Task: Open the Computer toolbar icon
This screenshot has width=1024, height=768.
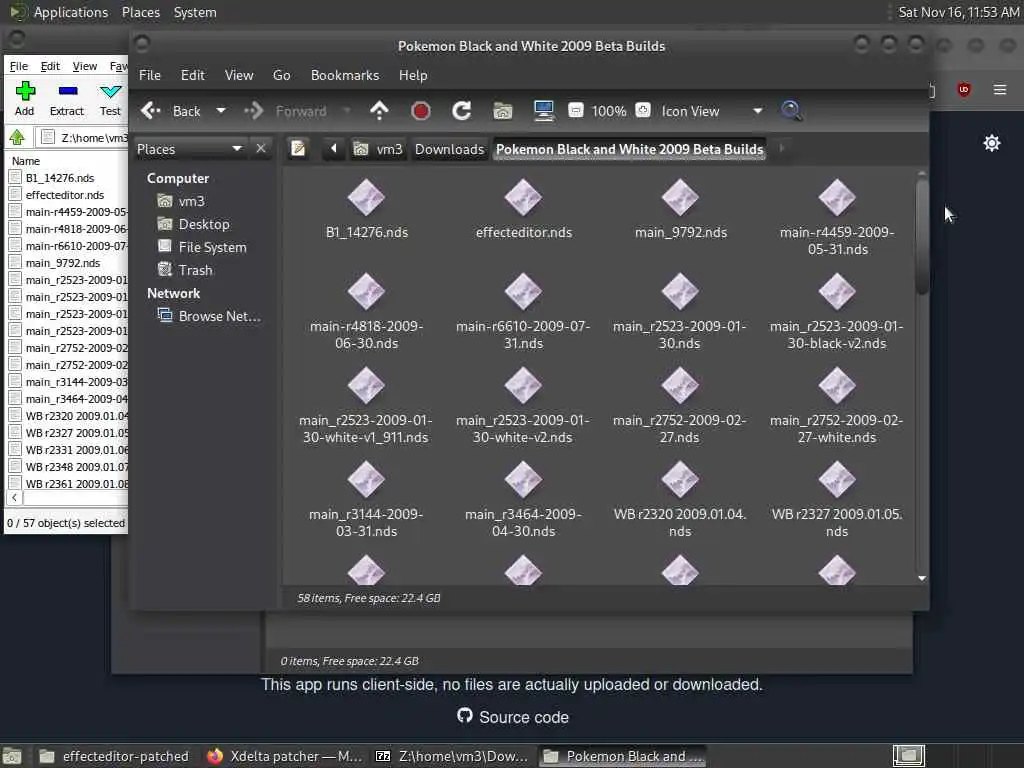Action: [x=543, y=110]
